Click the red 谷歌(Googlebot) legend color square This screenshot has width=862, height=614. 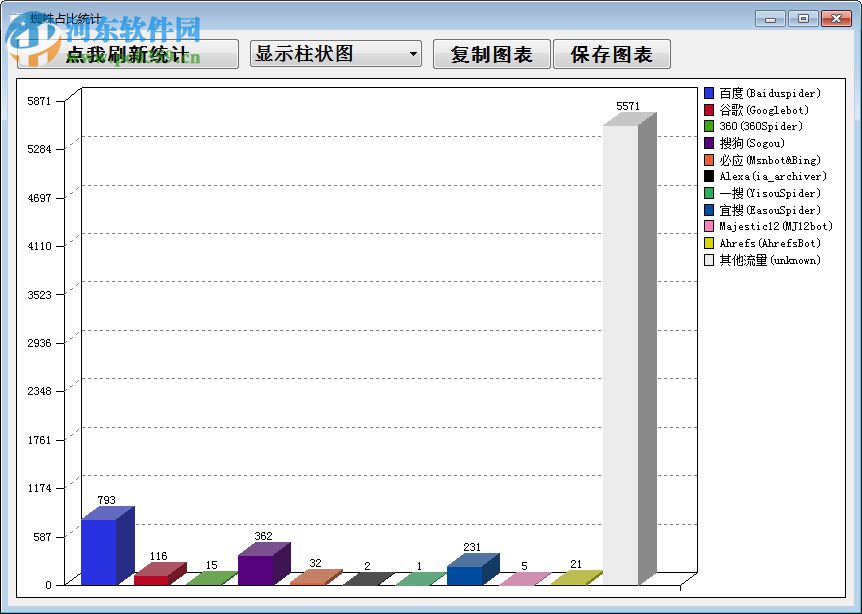tap(707, 110)
